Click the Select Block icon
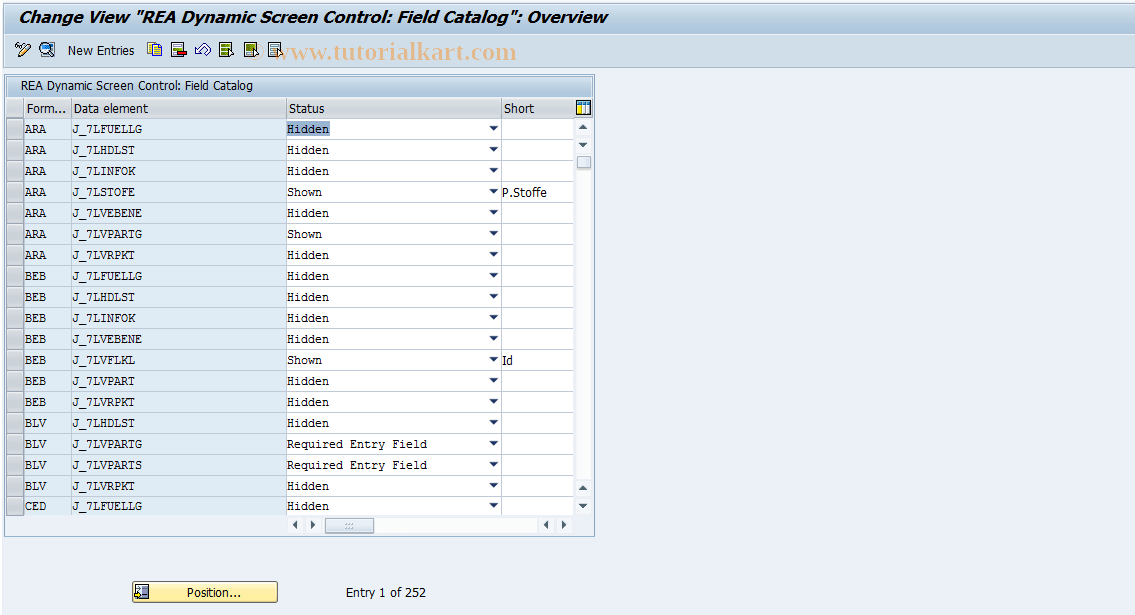 point(250,50)
